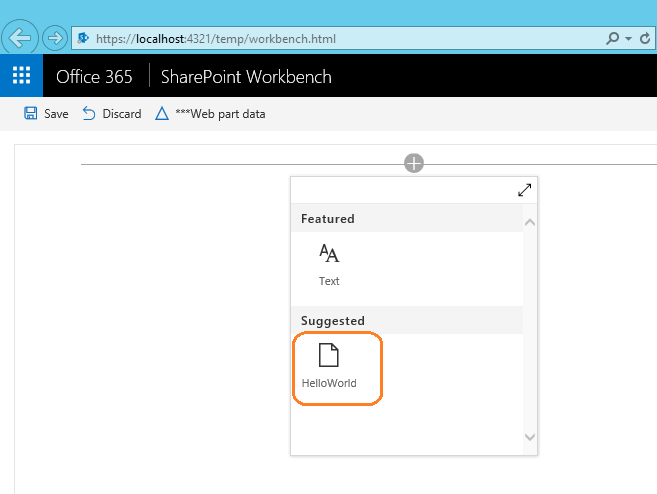Click the search magnifier in the address bar
Screen dimensions: 657x494
coord(613,39)
